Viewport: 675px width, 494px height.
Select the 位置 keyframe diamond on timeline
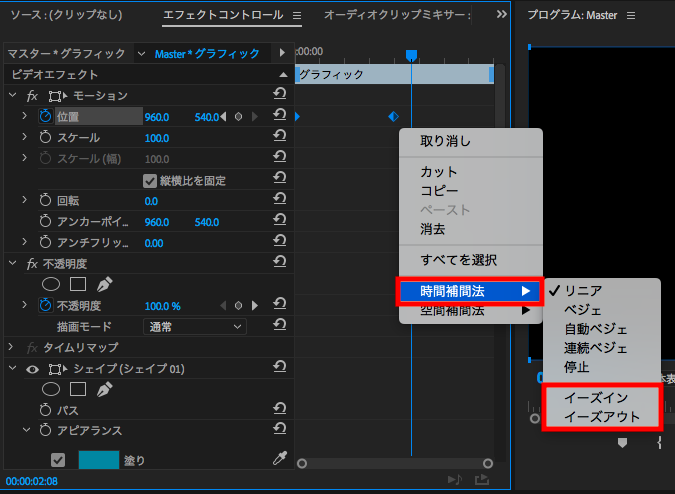[393, 116]
